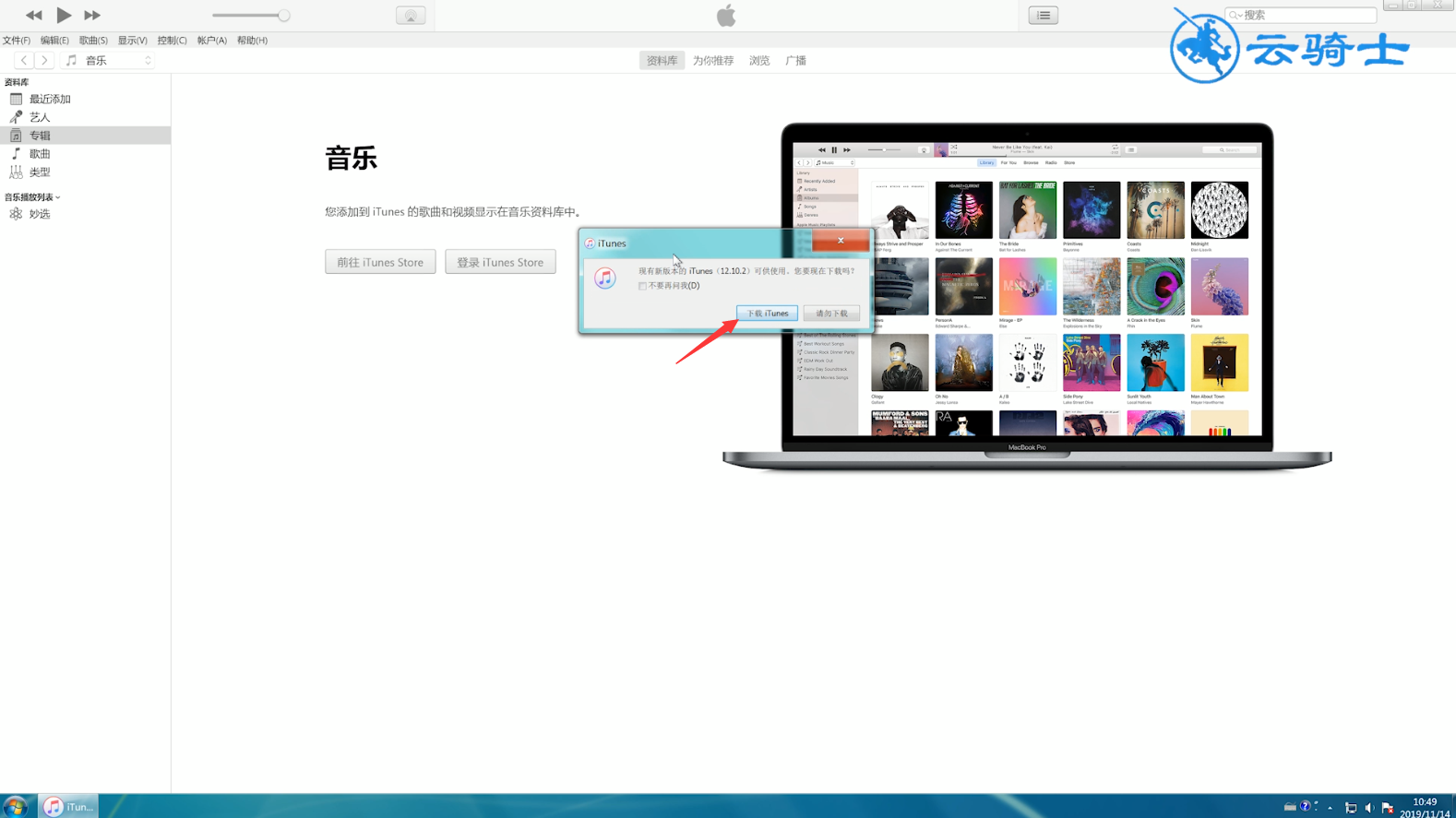Click the volume speaker tray icon
This screenshot has width=1456, height=818.
[x=1369, y=808]
